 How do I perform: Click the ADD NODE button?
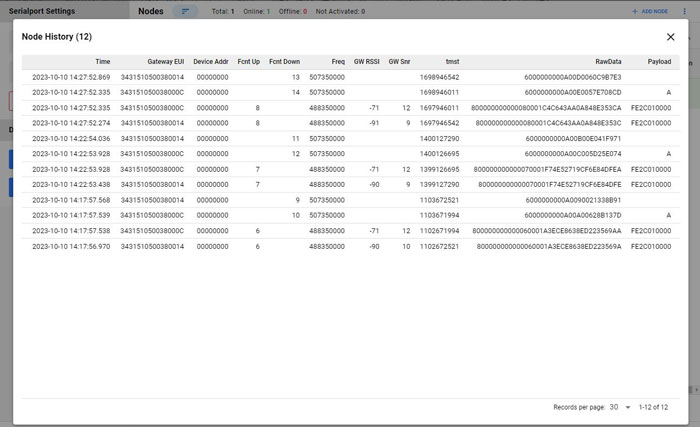click(649, 11)
